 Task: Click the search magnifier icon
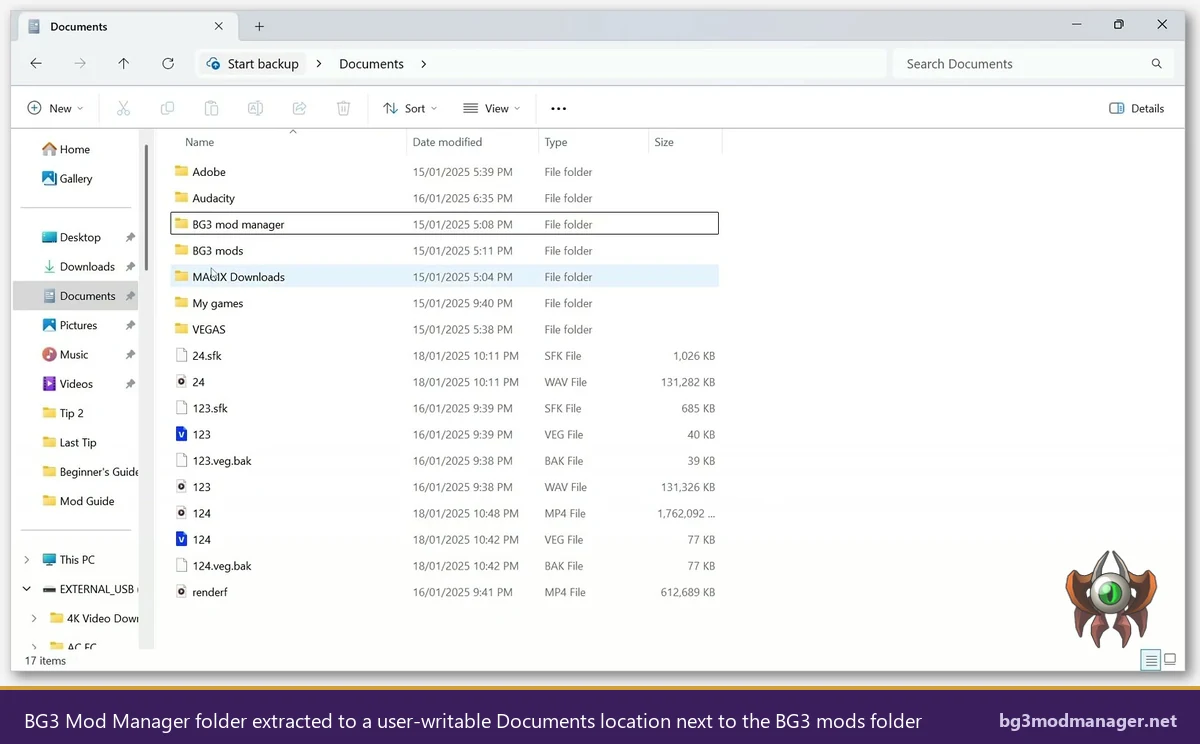1157,63
